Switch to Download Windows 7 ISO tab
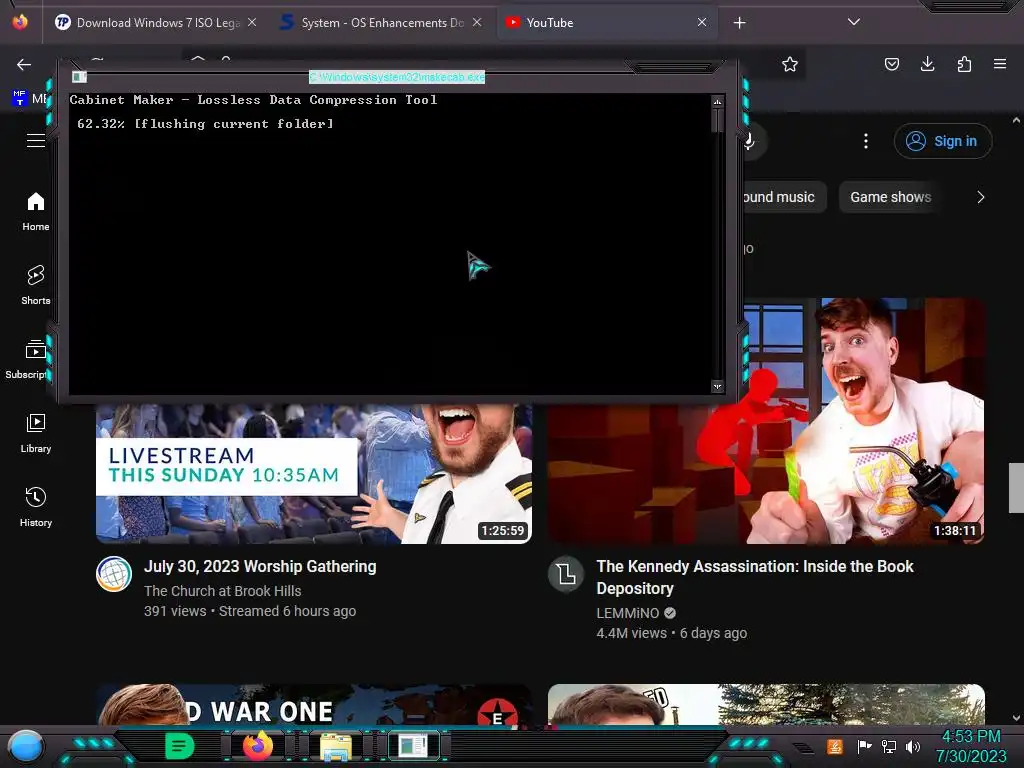This screenshot has width=1024, height=768. (x=157, y=23)
